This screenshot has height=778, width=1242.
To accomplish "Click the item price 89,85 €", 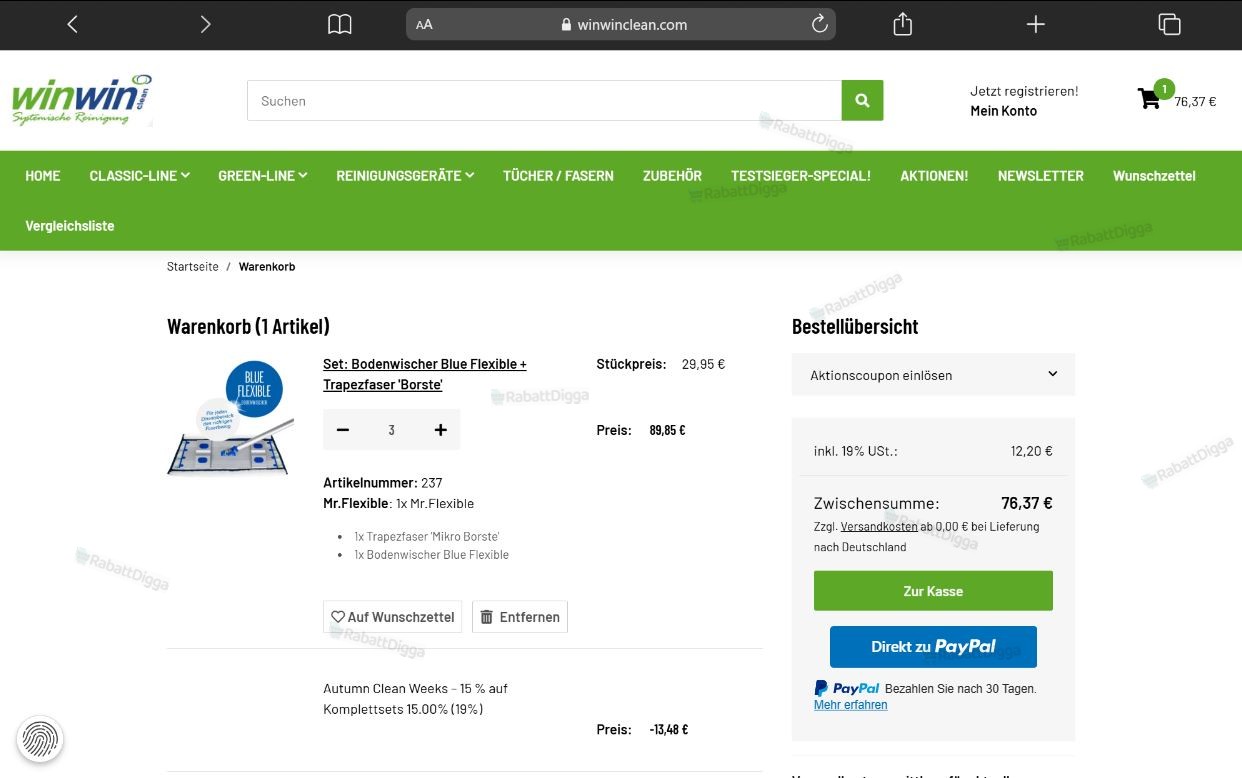I will pyautogui.click(x=667, y=431).
